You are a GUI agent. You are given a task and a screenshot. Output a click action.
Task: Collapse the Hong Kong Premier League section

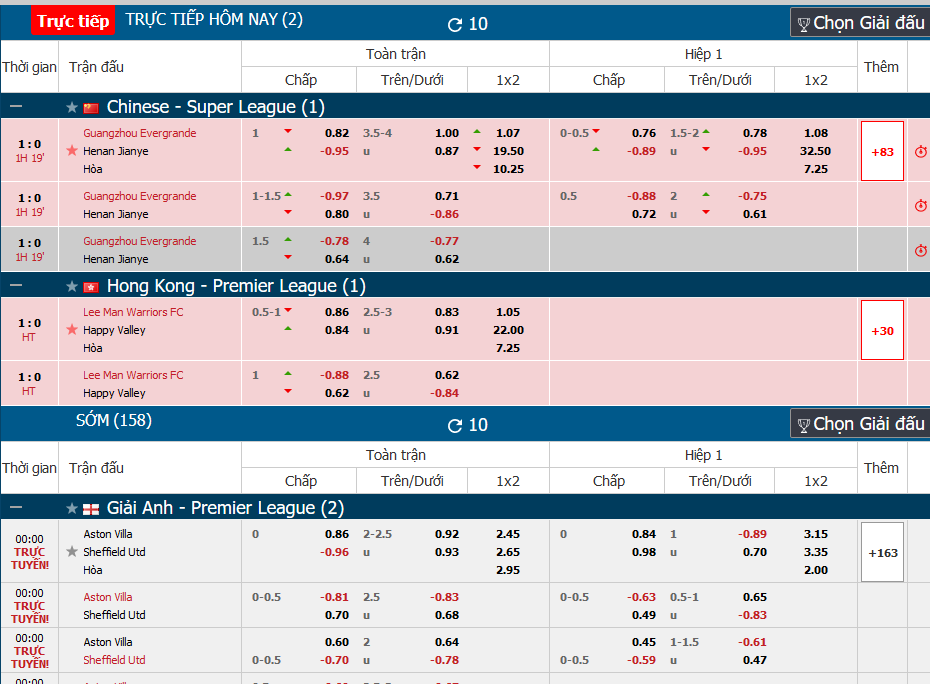pos(16,286)
